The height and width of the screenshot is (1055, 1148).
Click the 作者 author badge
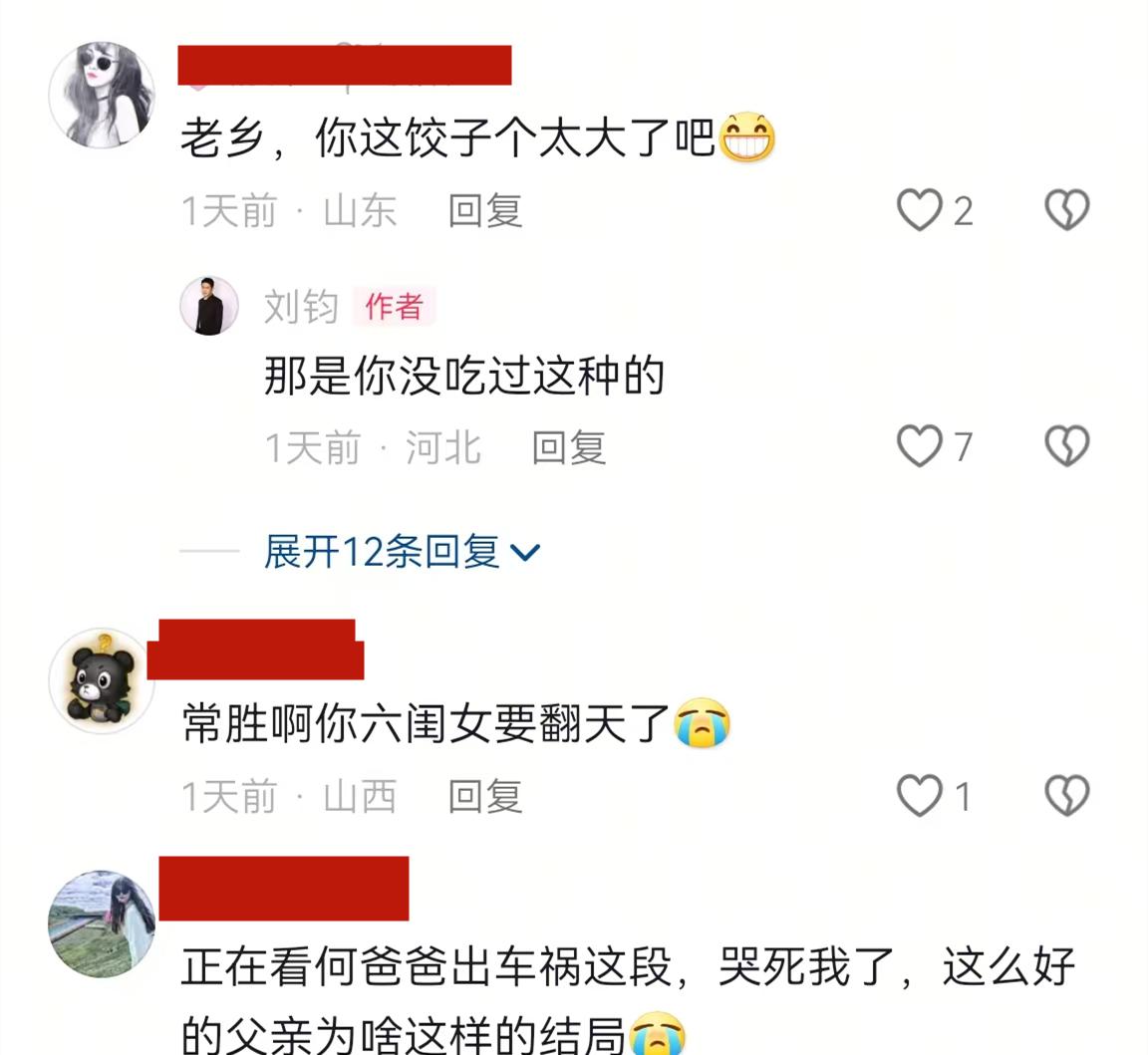pos(395,306)
